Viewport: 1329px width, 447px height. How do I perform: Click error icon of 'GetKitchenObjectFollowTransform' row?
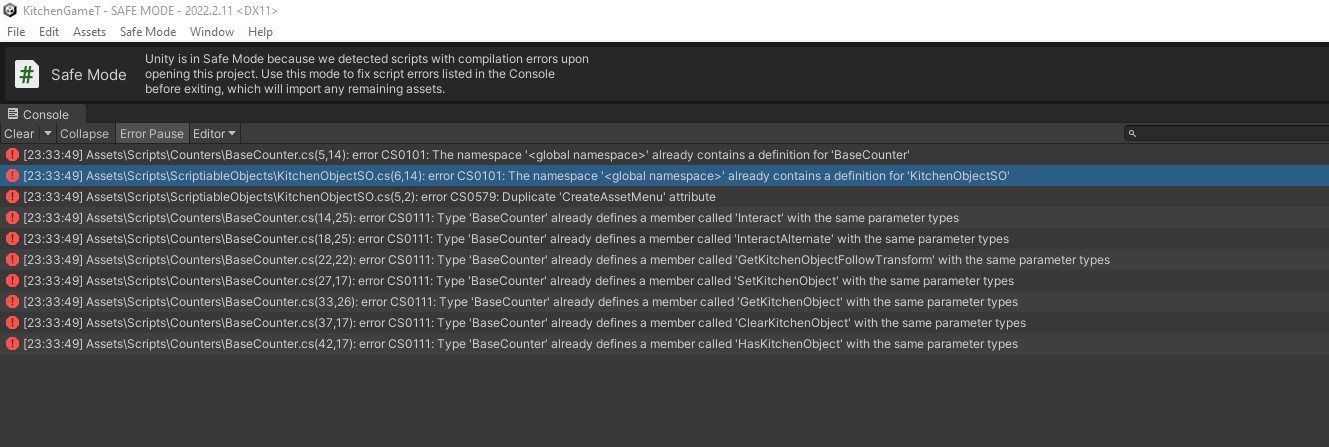(x=13, y=260)
